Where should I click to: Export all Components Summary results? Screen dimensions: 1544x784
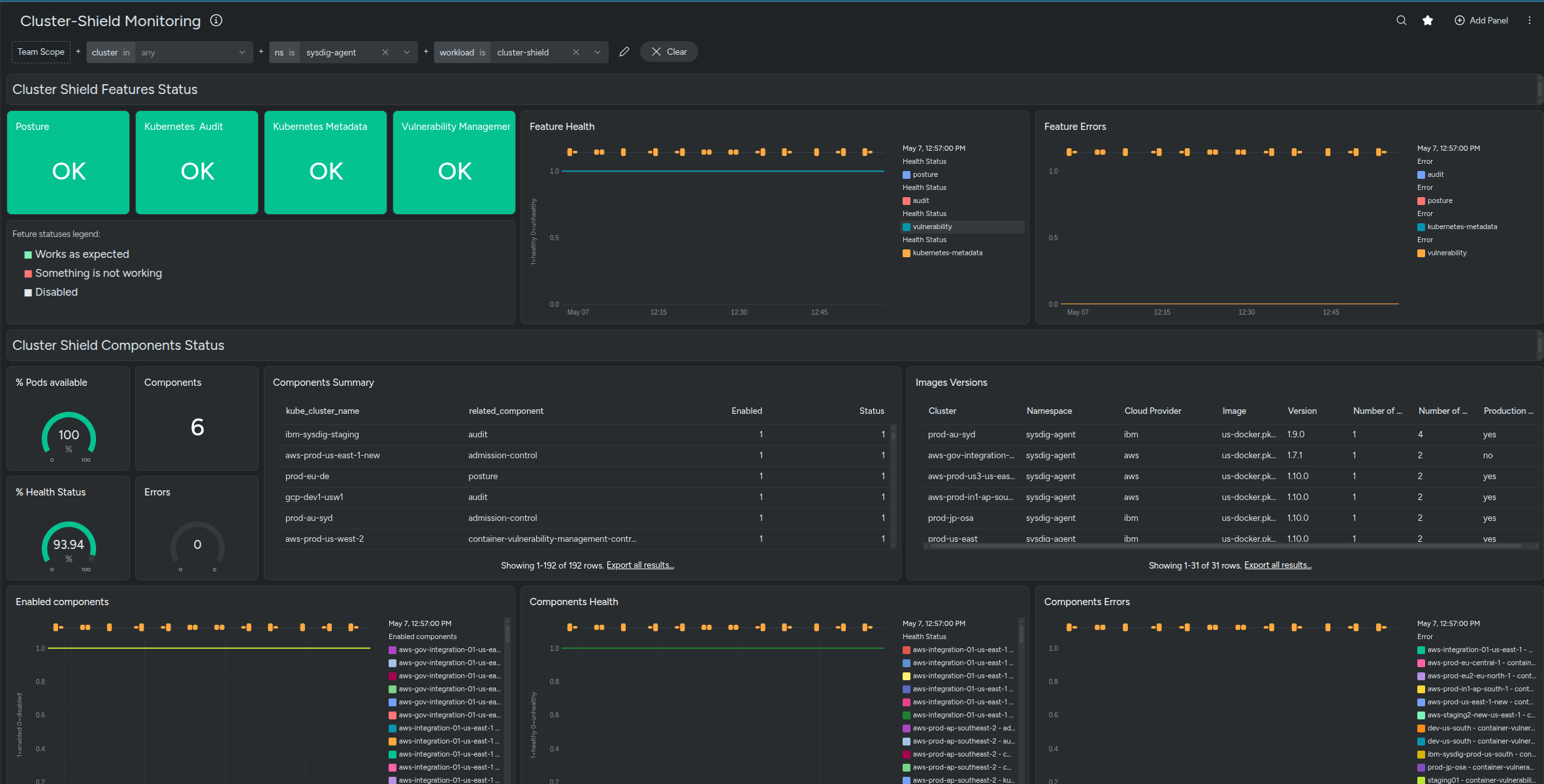(x=640, y=565)
